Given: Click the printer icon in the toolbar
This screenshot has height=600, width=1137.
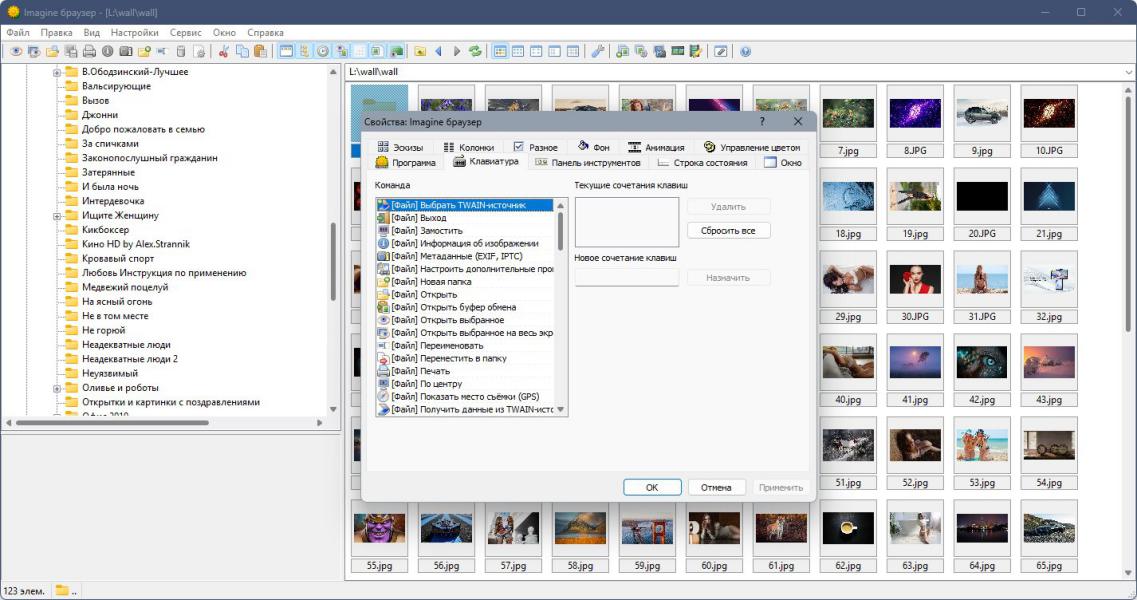Looking at the screenshot, I should (89, 51).
